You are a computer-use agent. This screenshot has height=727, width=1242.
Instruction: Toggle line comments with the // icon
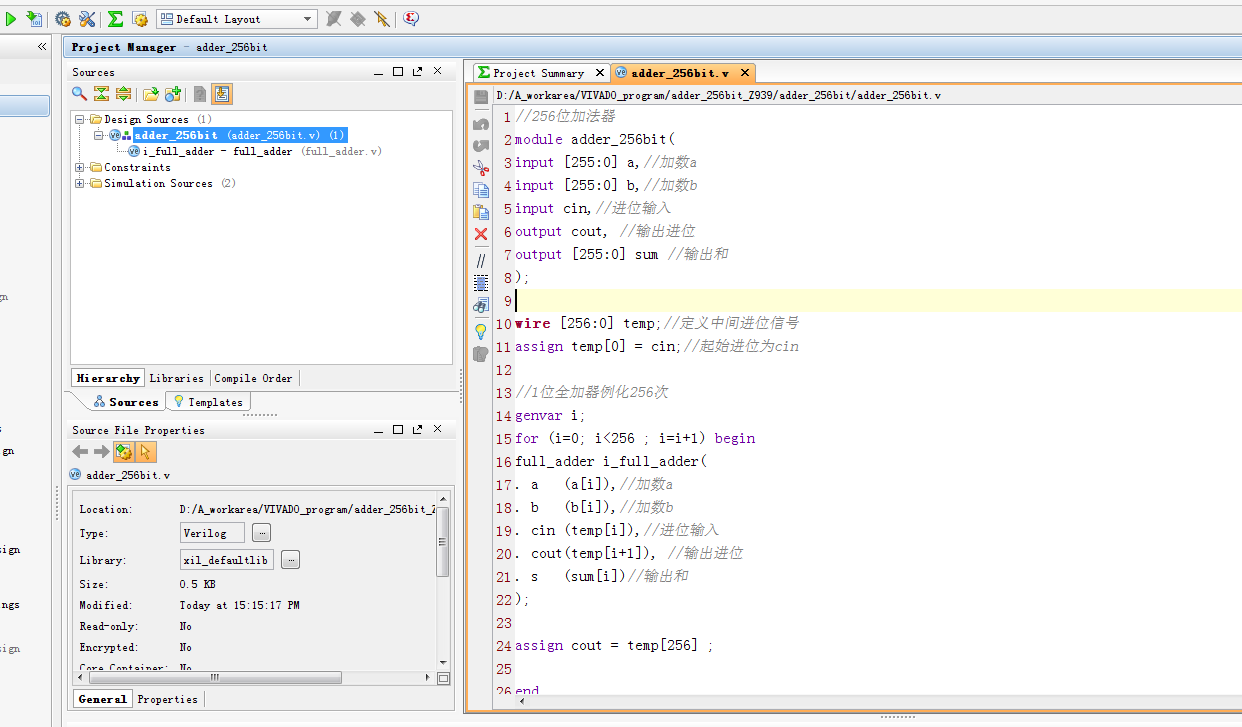pyautogui.click(x=481, y=260)
